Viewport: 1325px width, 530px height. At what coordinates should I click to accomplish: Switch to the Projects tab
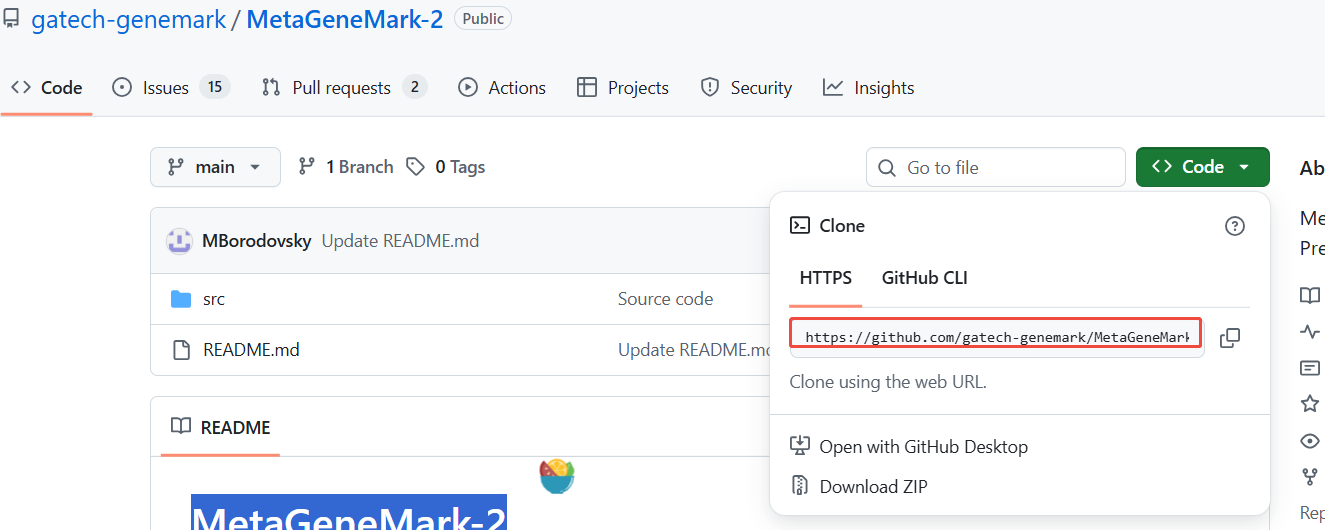623,88
